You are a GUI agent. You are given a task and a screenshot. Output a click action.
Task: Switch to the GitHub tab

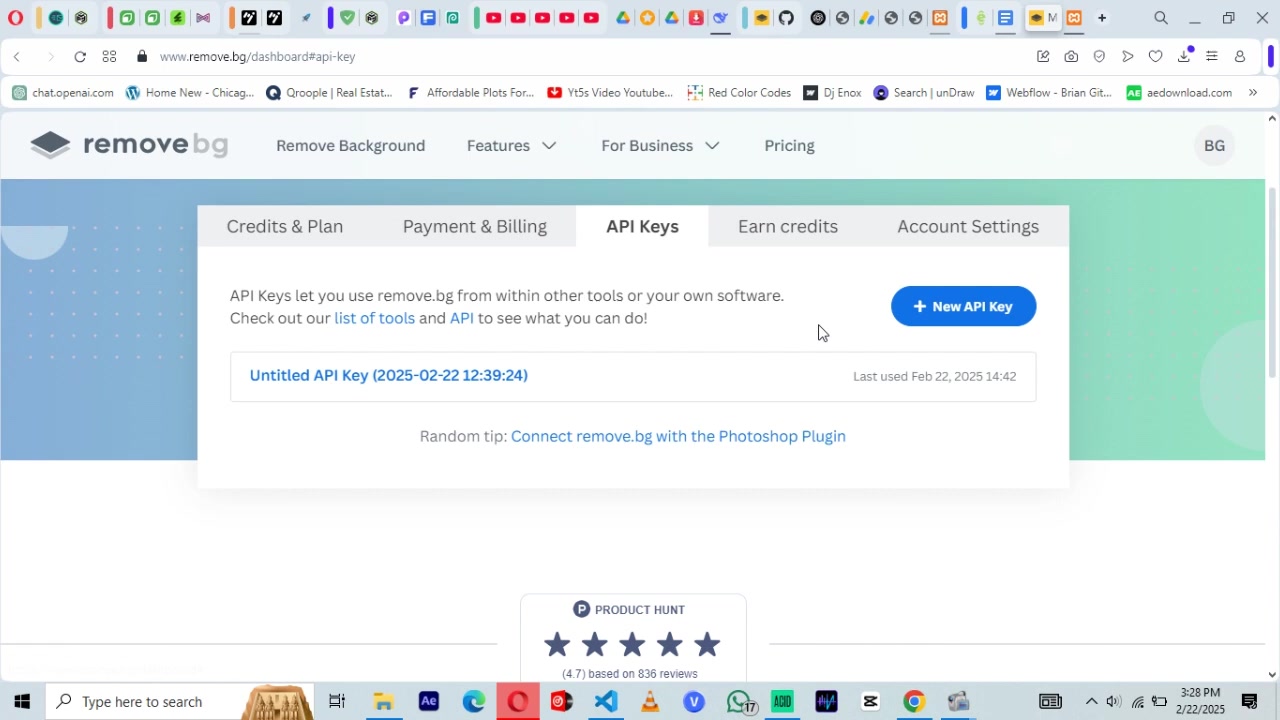pyautogui.click(x=786, y=18)
